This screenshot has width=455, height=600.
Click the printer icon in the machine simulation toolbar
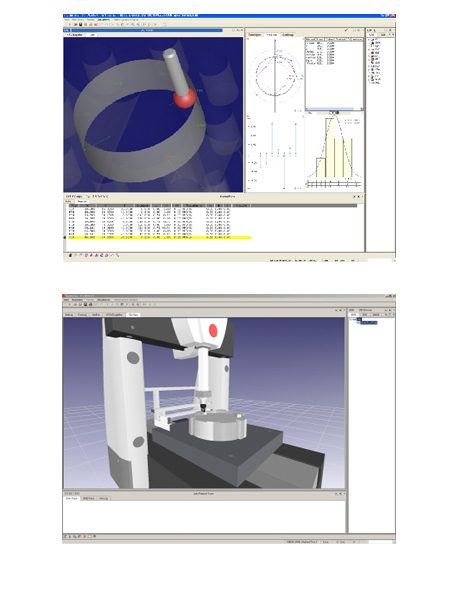90,305
